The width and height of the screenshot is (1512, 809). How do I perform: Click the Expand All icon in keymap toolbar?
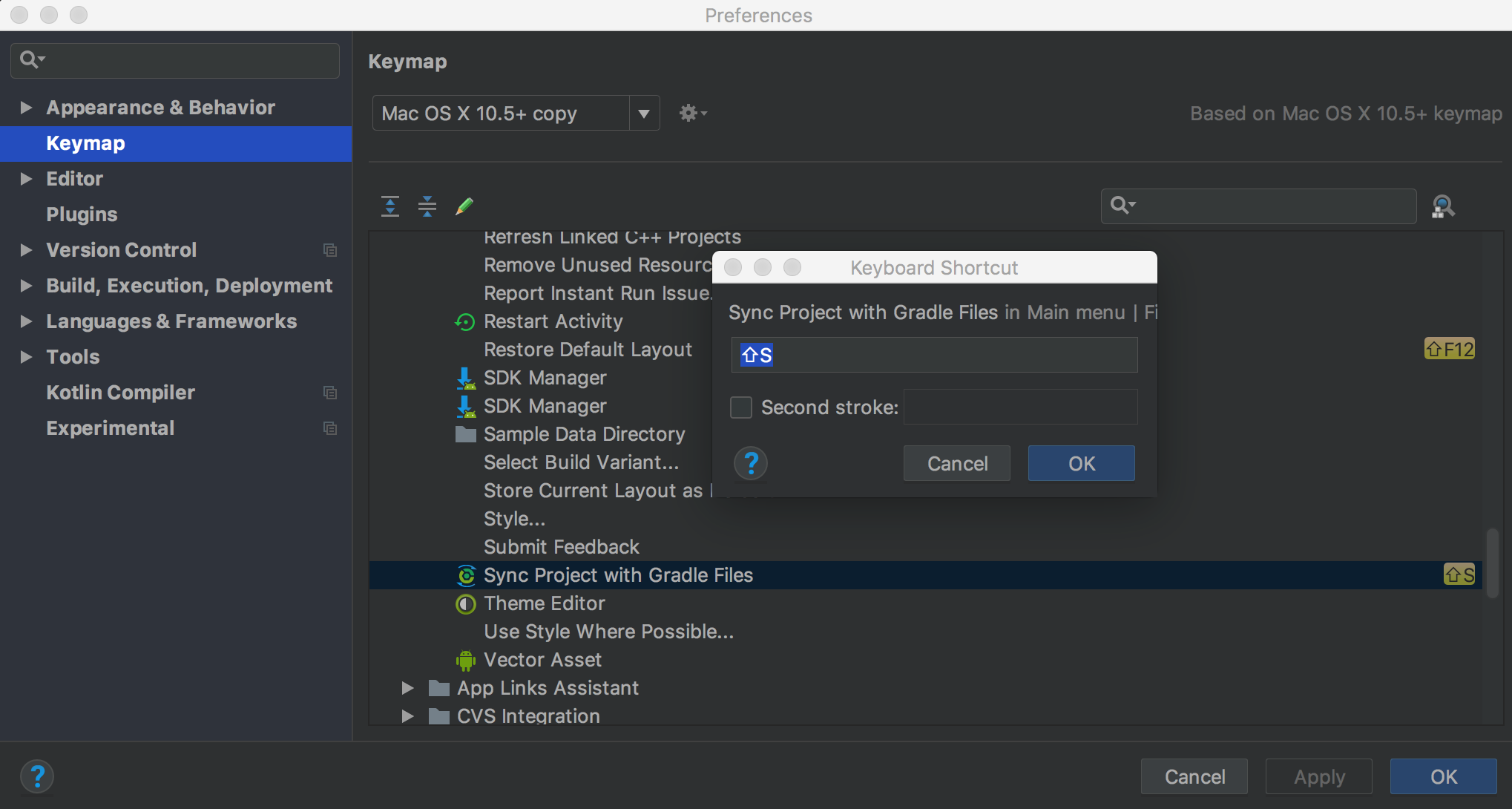tap(390, 206)
